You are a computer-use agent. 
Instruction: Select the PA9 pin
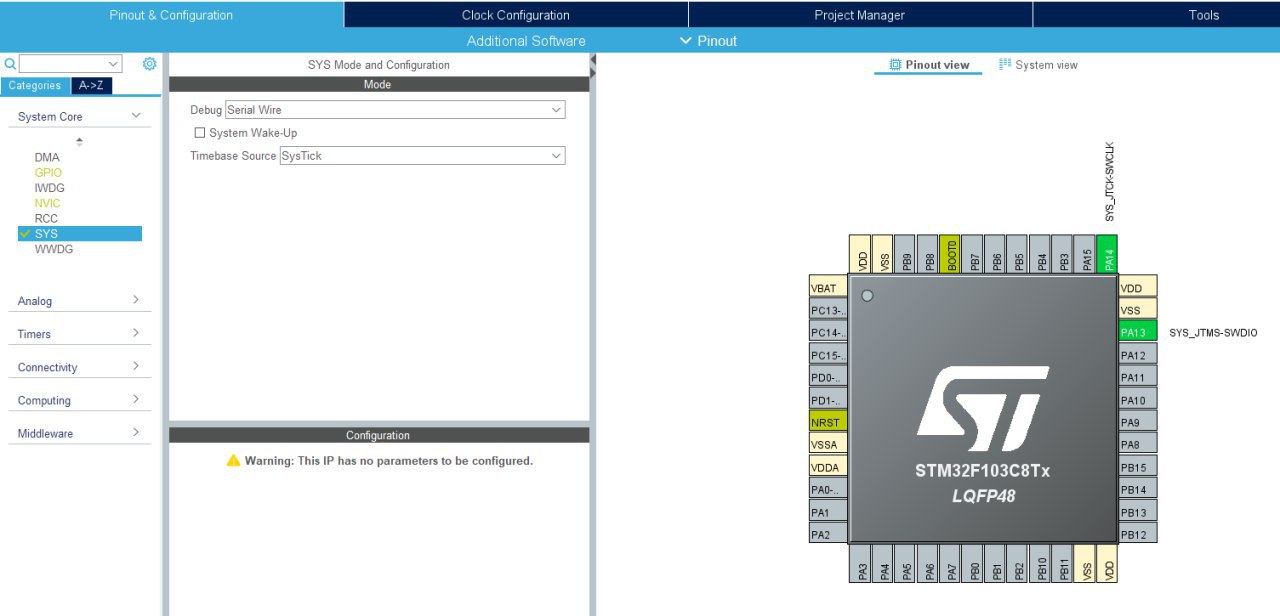click(x=1138, y=422)
